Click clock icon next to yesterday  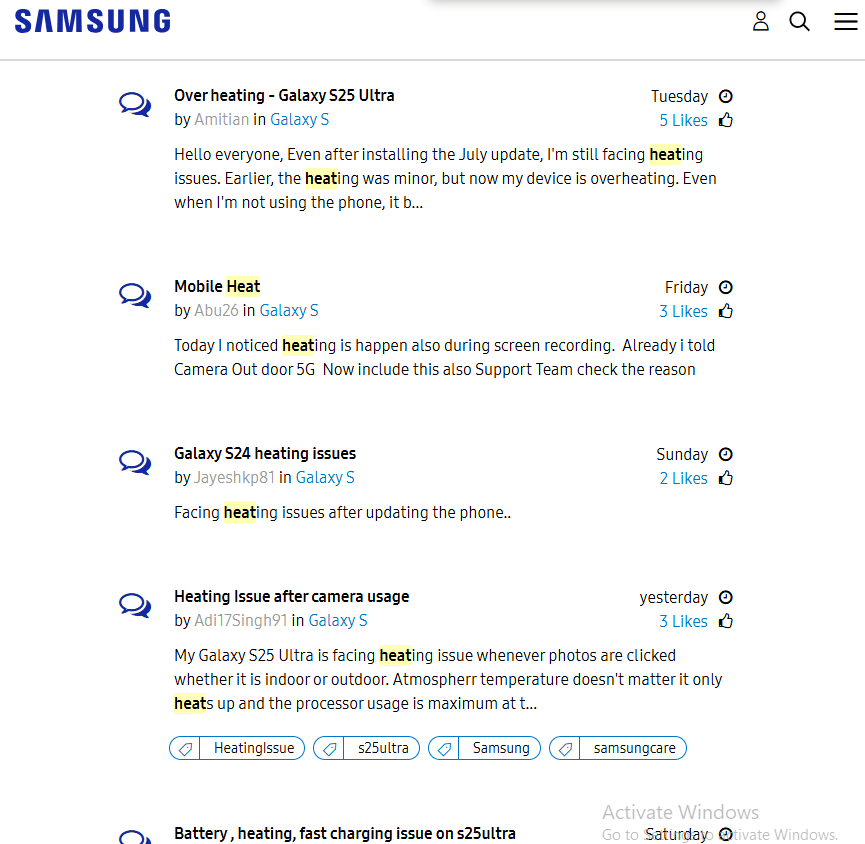(x=725, y=597)
